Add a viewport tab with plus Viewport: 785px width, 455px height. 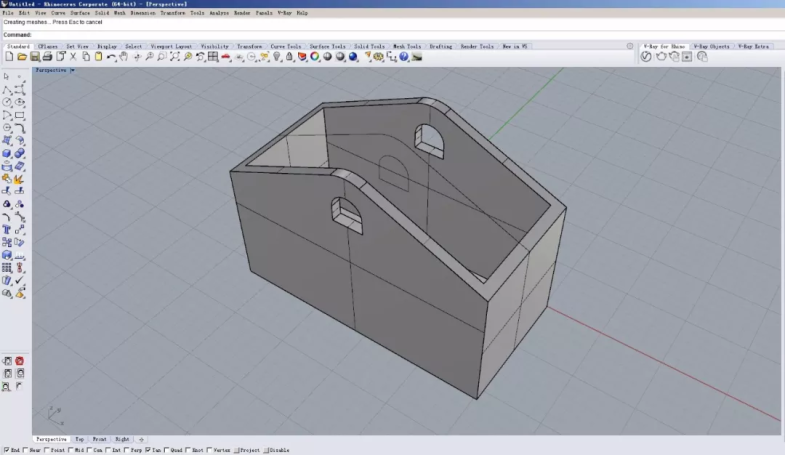tap(141, 439)
